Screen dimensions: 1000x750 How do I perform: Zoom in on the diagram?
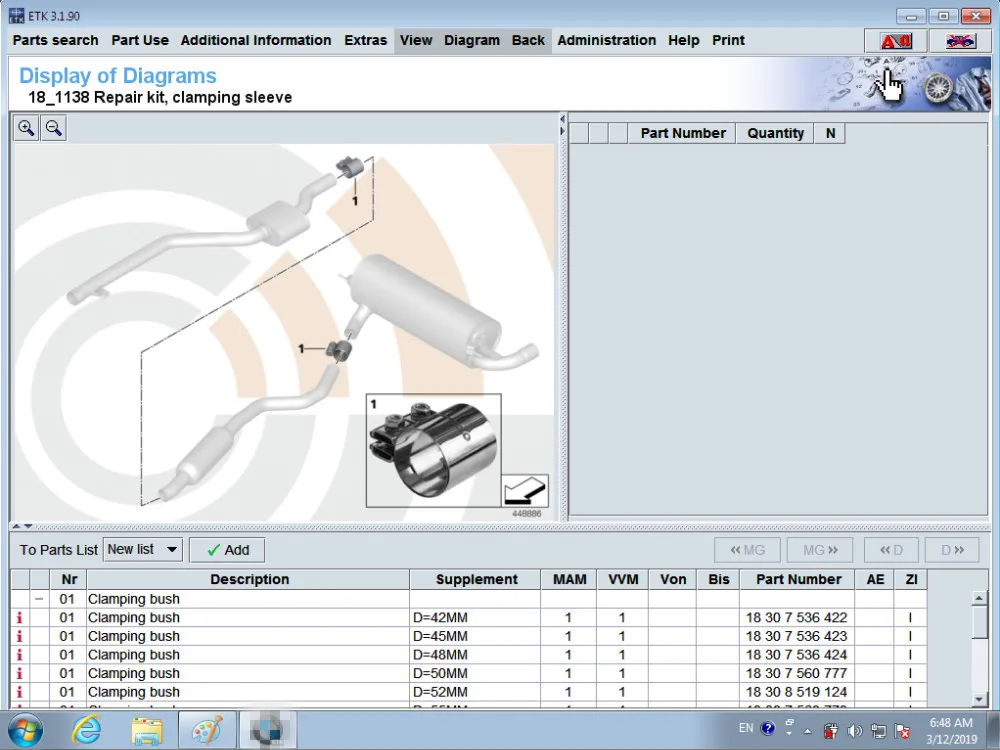pos(26,128)
